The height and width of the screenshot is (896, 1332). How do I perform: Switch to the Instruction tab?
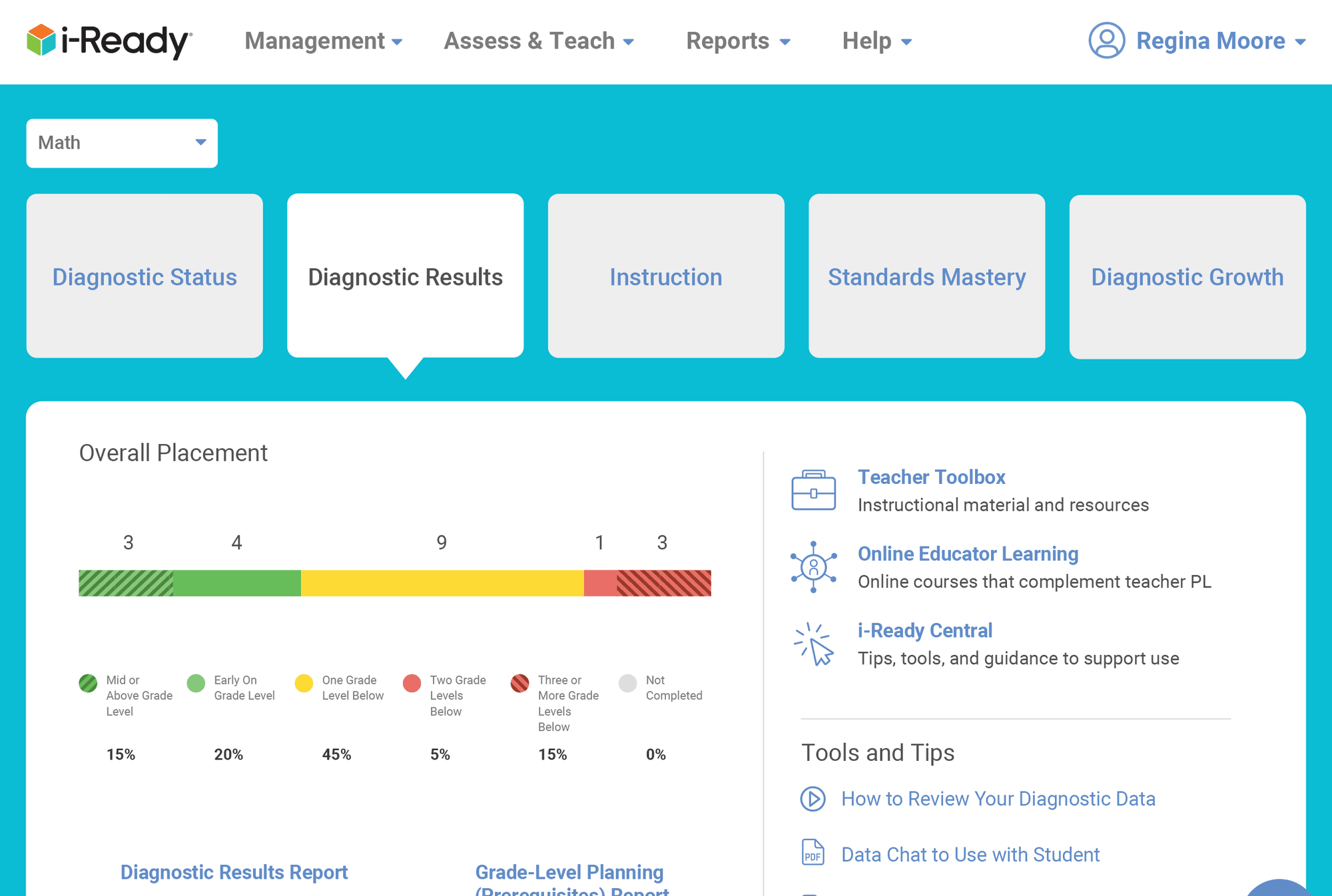point(666,276)
